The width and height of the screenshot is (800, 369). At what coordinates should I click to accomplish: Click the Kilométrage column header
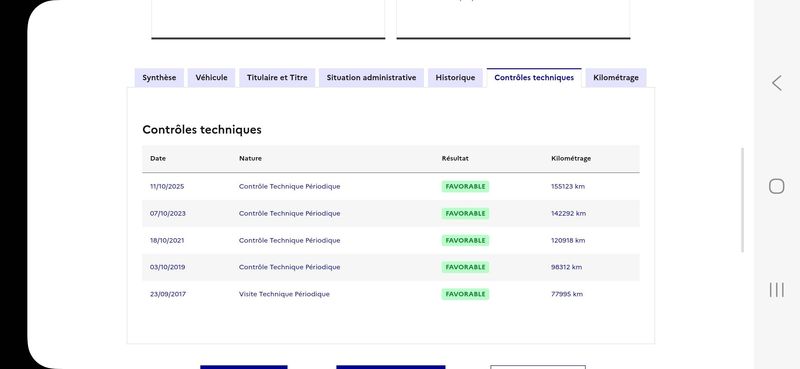(x=571, y=159)
